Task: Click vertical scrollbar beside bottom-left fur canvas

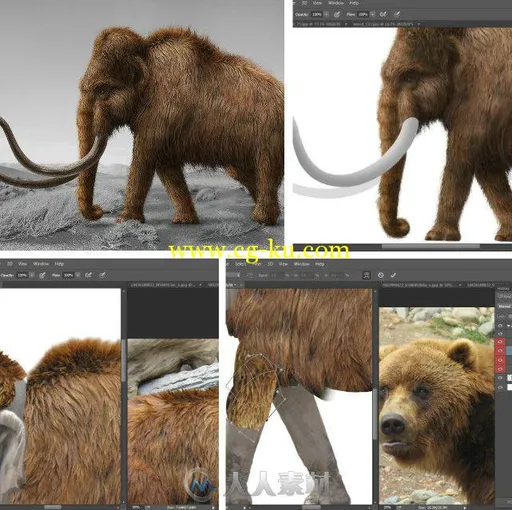Action: point(123,362)
